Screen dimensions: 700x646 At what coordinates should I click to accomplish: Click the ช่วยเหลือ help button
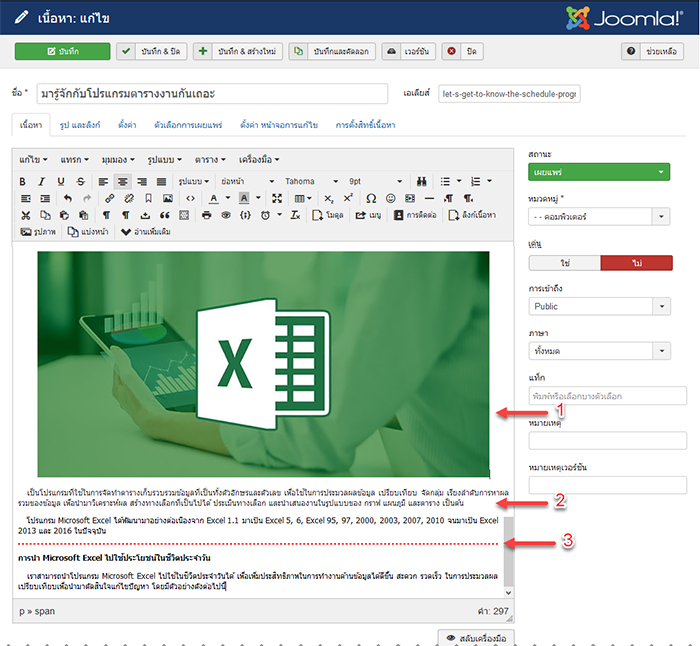click(x=652, y=51)
